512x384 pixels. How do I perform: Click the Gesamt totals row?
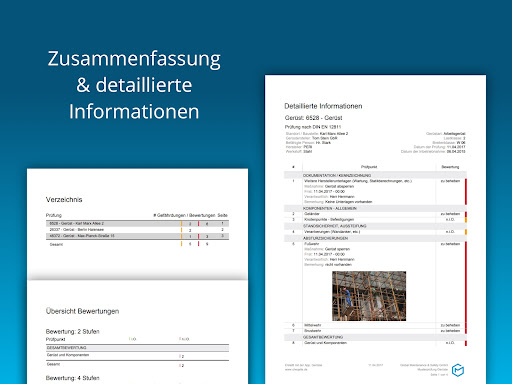137,244
